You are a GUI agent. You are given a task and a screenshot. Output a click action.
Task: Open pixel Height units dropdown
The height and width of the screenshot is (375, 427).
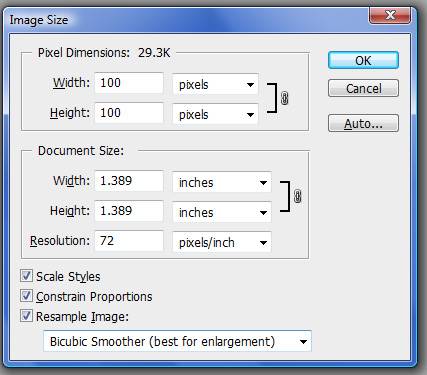click(x=215, y=114)
